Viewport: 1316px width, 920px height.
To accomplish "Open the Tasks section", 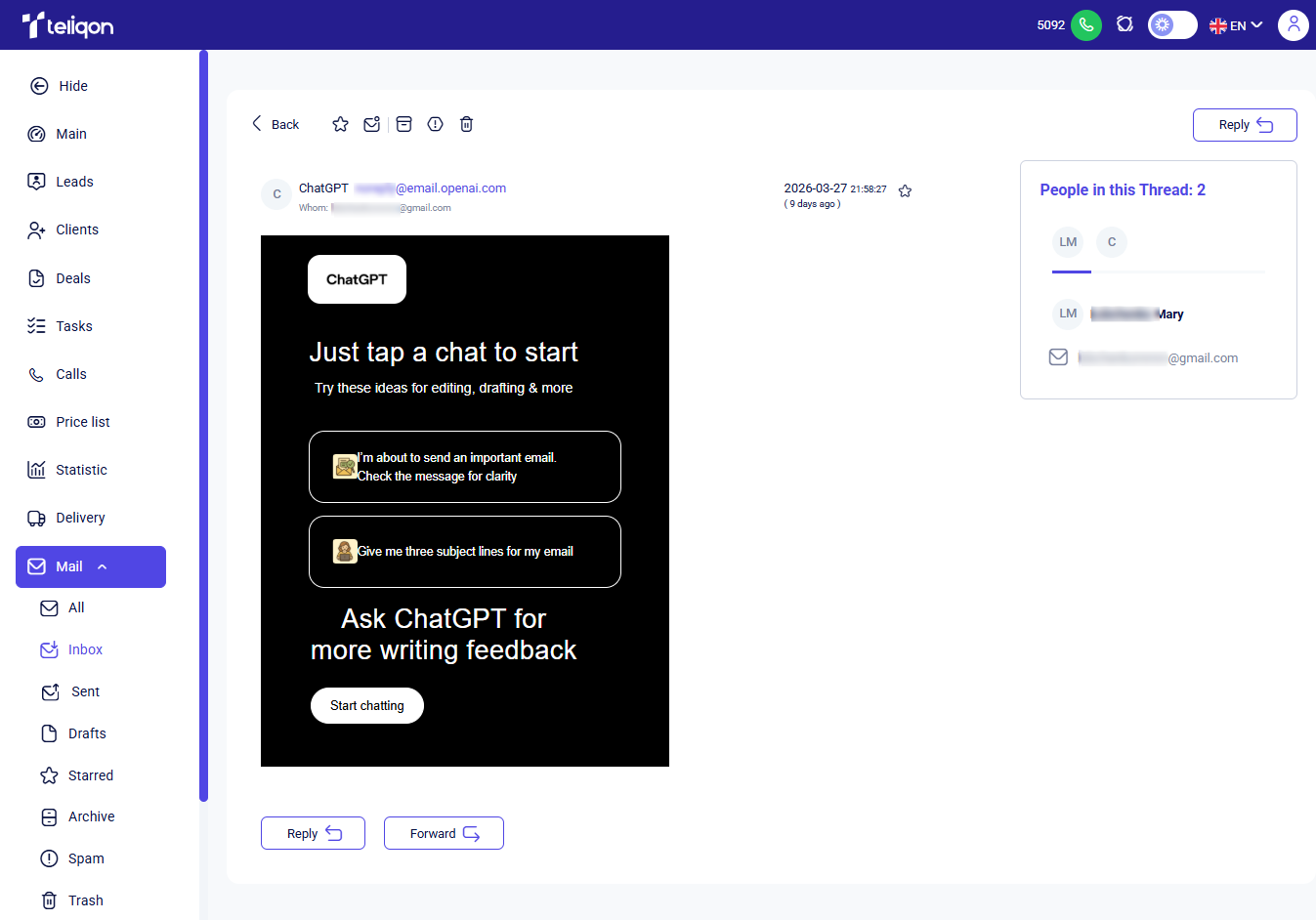I will point(61,326).
